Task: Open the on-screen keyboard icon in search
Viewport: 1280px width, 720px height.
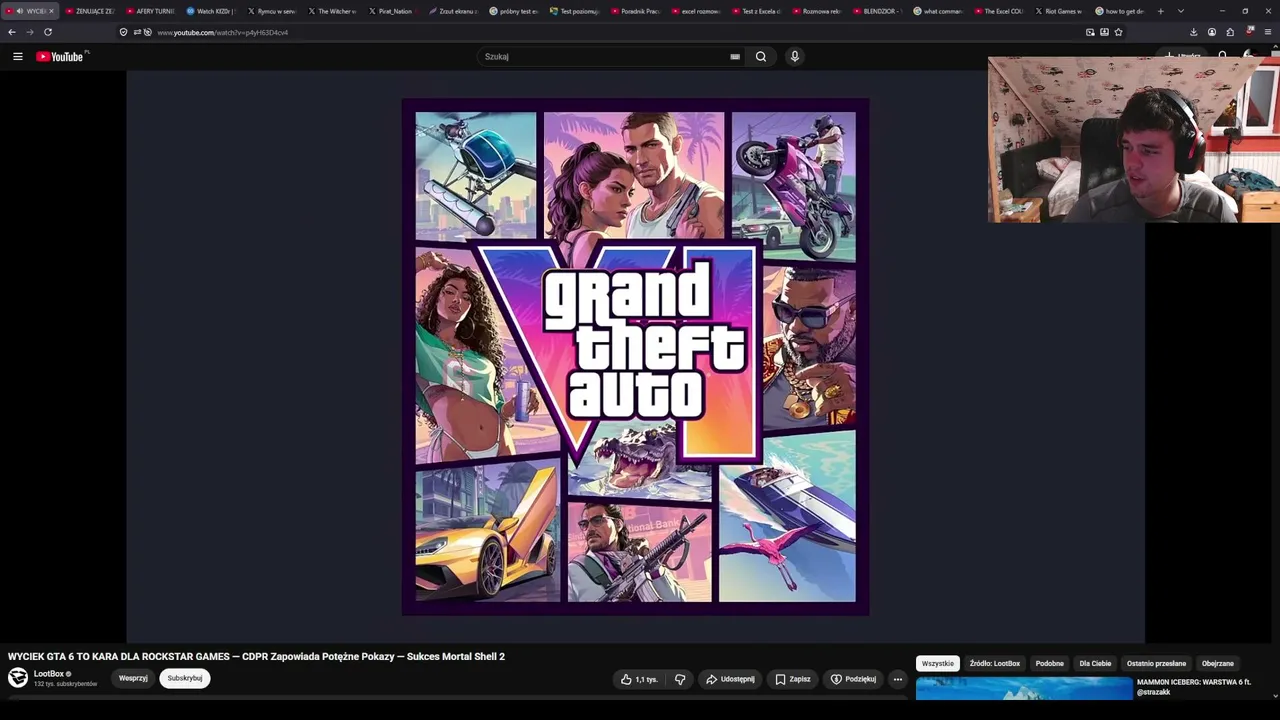Action: tap(735, 57)
